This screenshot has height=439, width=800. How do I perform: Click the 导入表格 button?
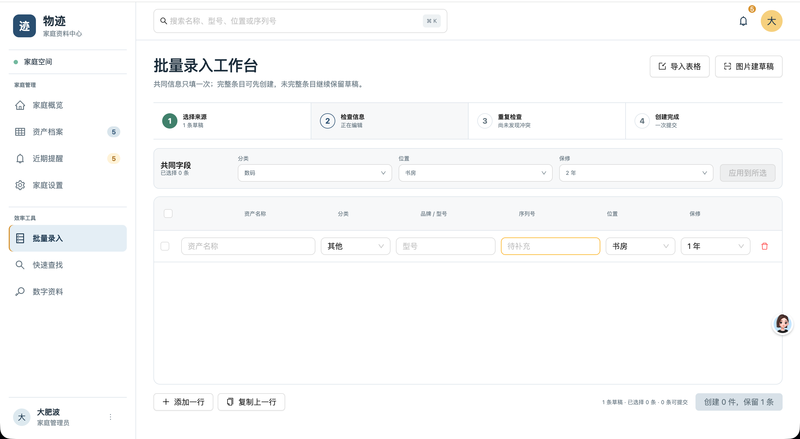[679, 66]
